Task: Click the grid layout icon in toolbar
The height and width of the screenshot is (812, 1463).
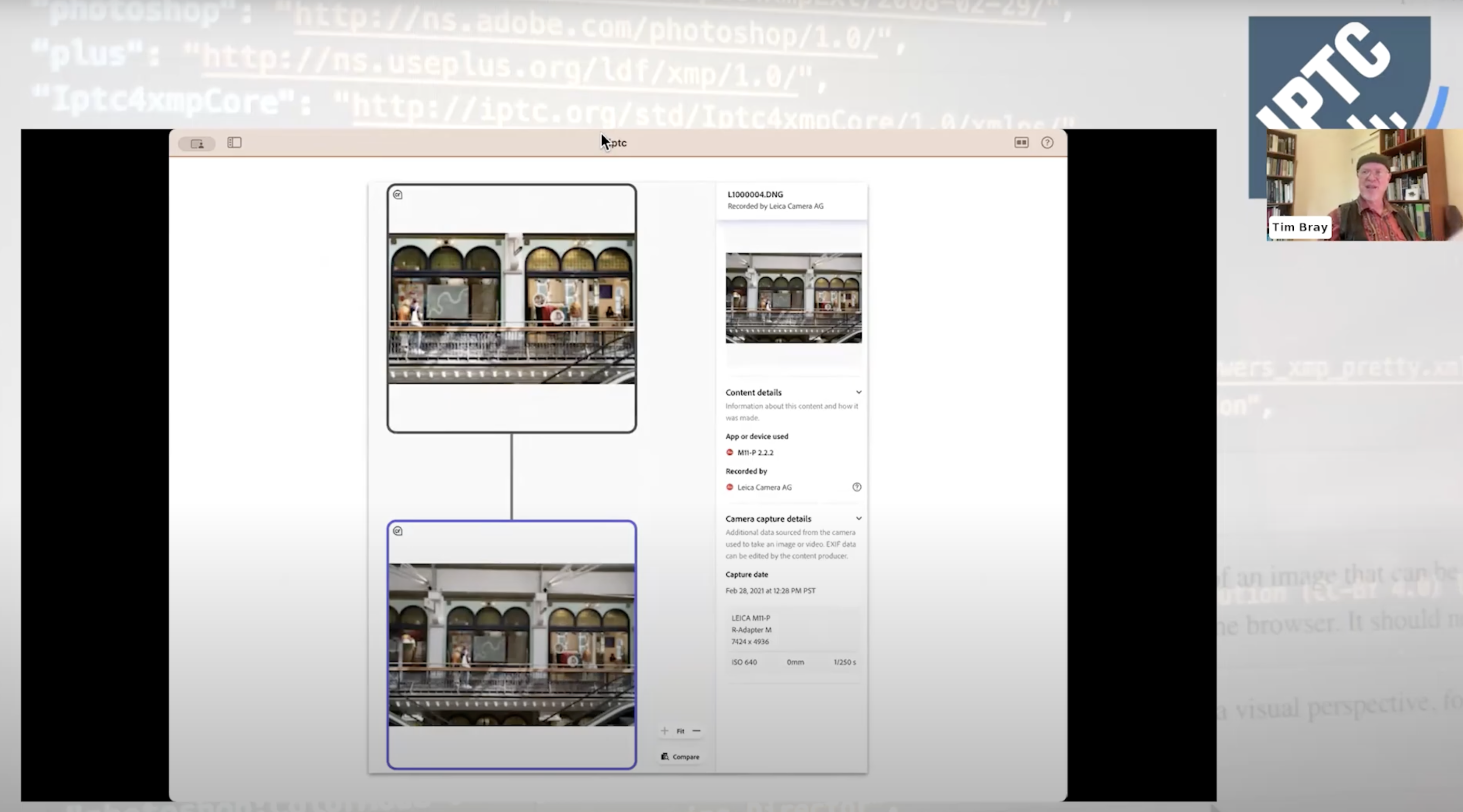Action: pyautogui.click(x=1021, y=143)
